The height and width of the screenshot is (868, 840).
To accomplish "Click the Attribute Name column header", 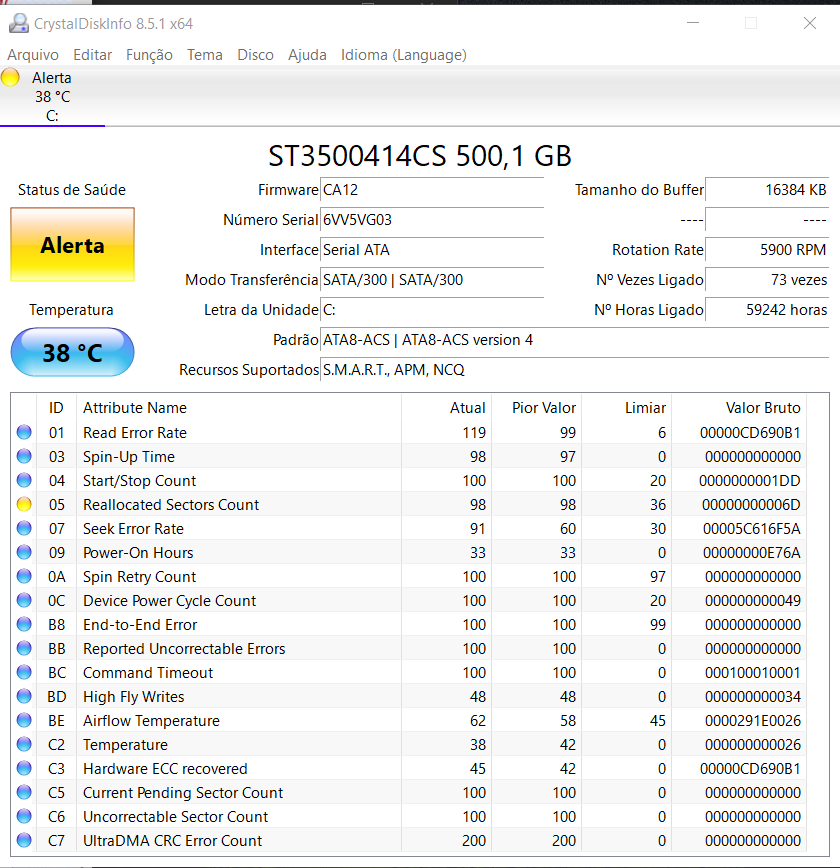I will (239, 408).
